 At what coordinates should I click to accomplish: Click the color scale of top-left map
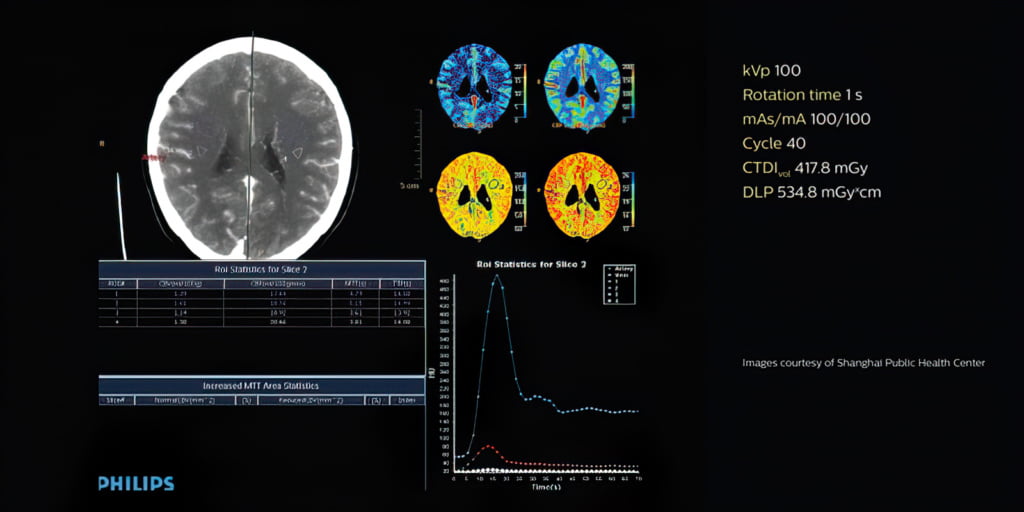(518, 90)
